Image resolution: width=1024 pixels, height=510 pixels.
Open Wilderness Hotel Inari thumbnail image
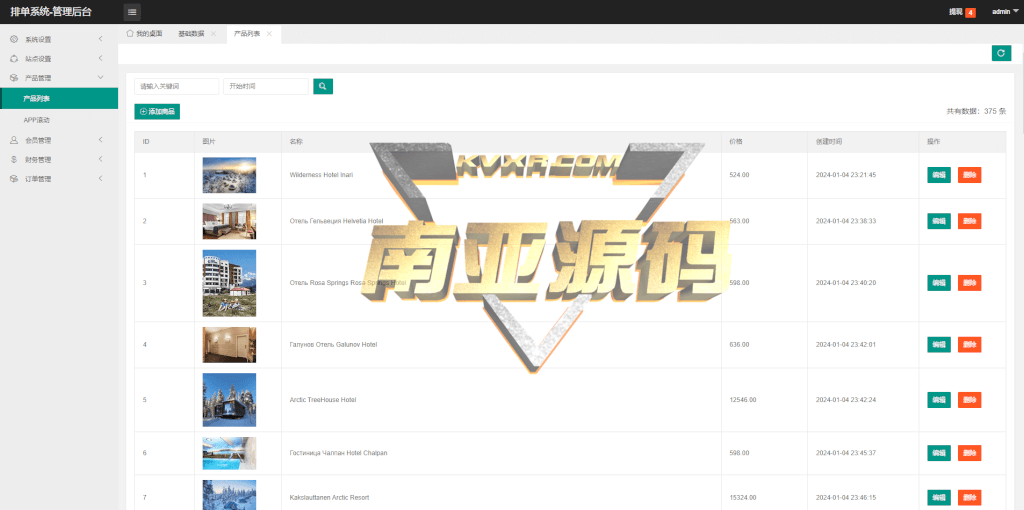pyautogui.click(x=229, y=175)
